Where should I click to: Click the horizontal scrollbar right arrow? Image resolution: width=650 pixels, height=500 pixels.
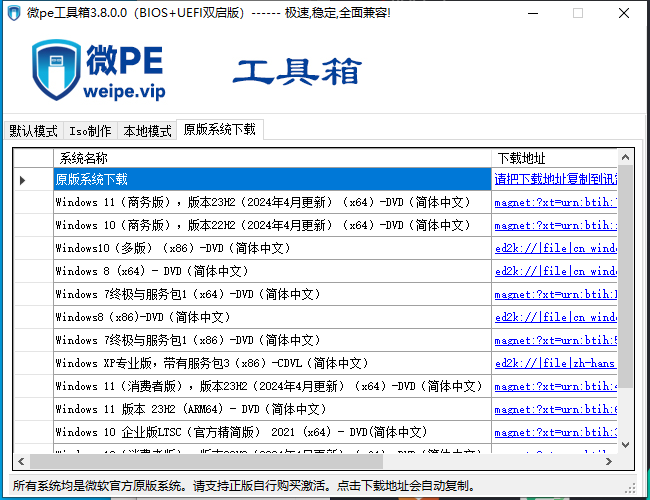pos(610,461)
